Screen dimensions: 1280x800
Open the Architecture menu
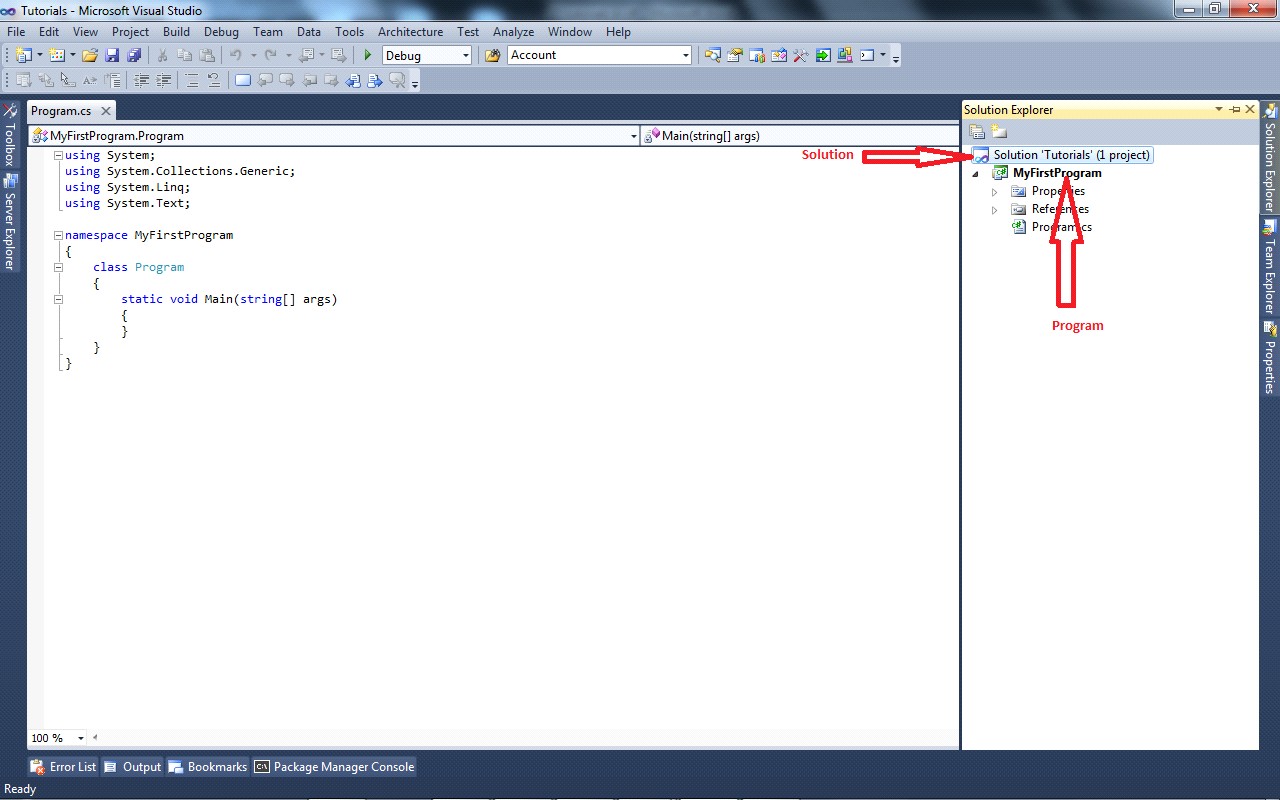click(410, 32)
